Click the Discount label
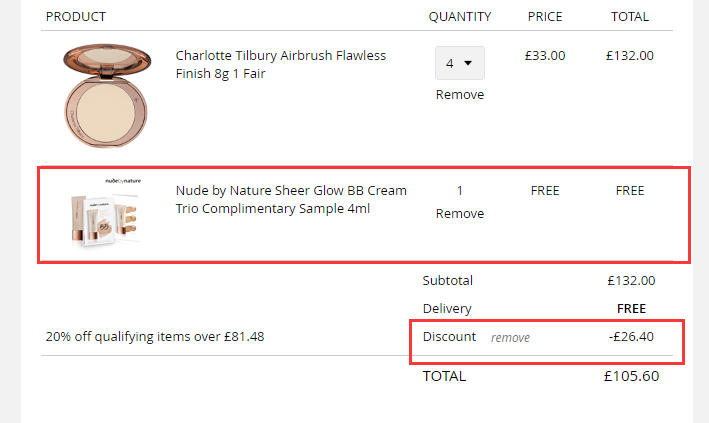709x423 pixels. point(449,337)
